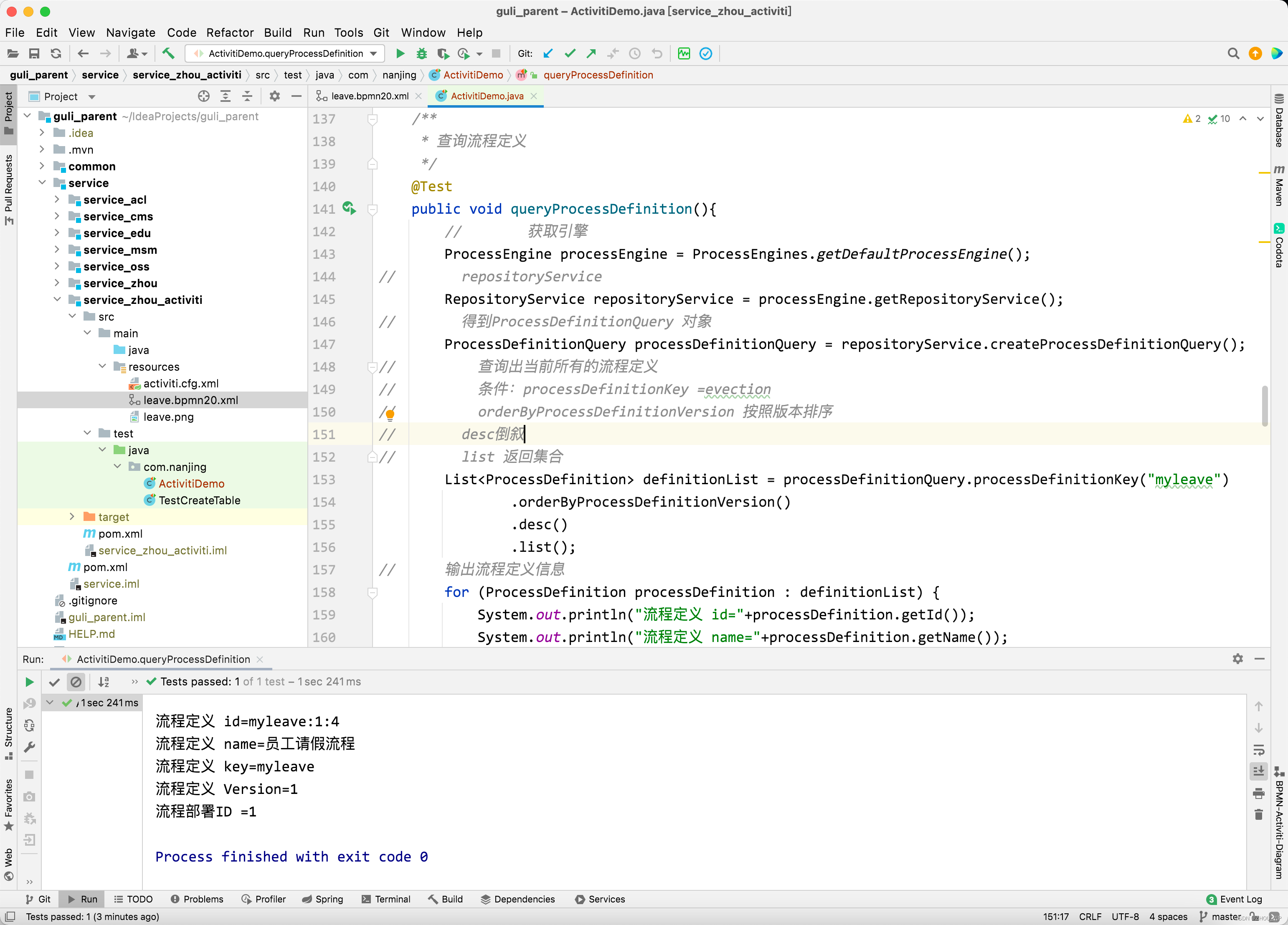Click the Git update project arrow
The width and height of the screenshot is (1288, 925).
(548, 53)
